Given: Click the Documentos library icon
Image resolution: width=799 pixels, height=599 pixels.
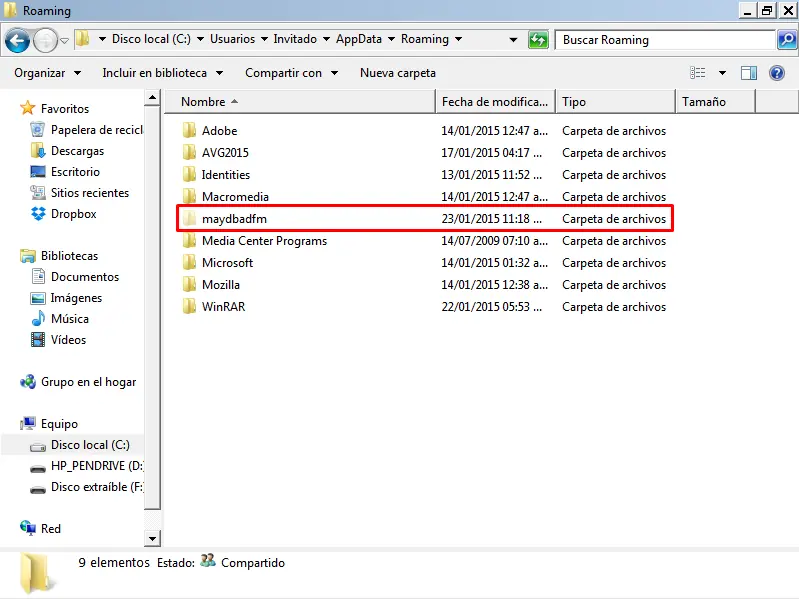Looking at the screenshot, I should (38, 277).
